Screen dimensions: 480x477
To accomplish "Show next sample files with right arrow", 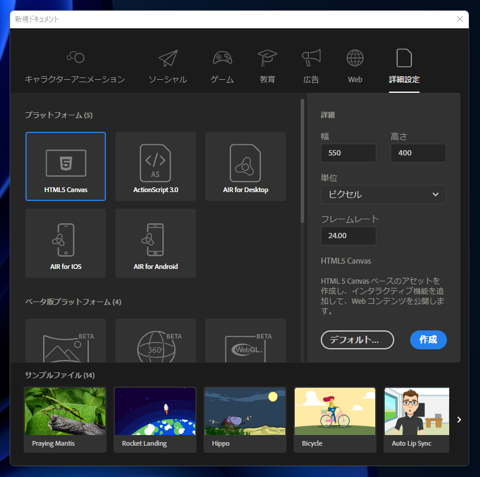I will pos(459,420).
